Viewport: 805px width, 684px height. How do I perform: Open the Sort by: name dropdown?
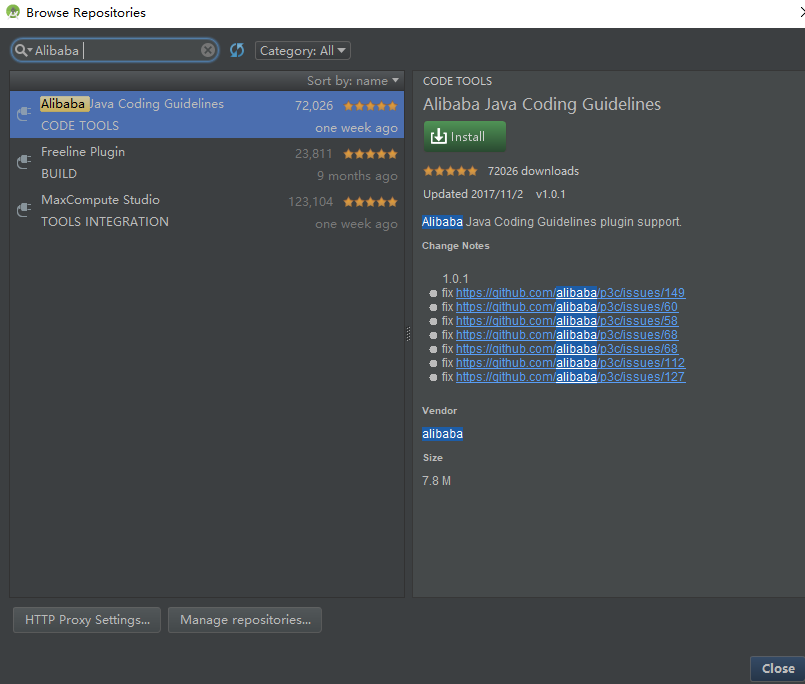point(353,81)
